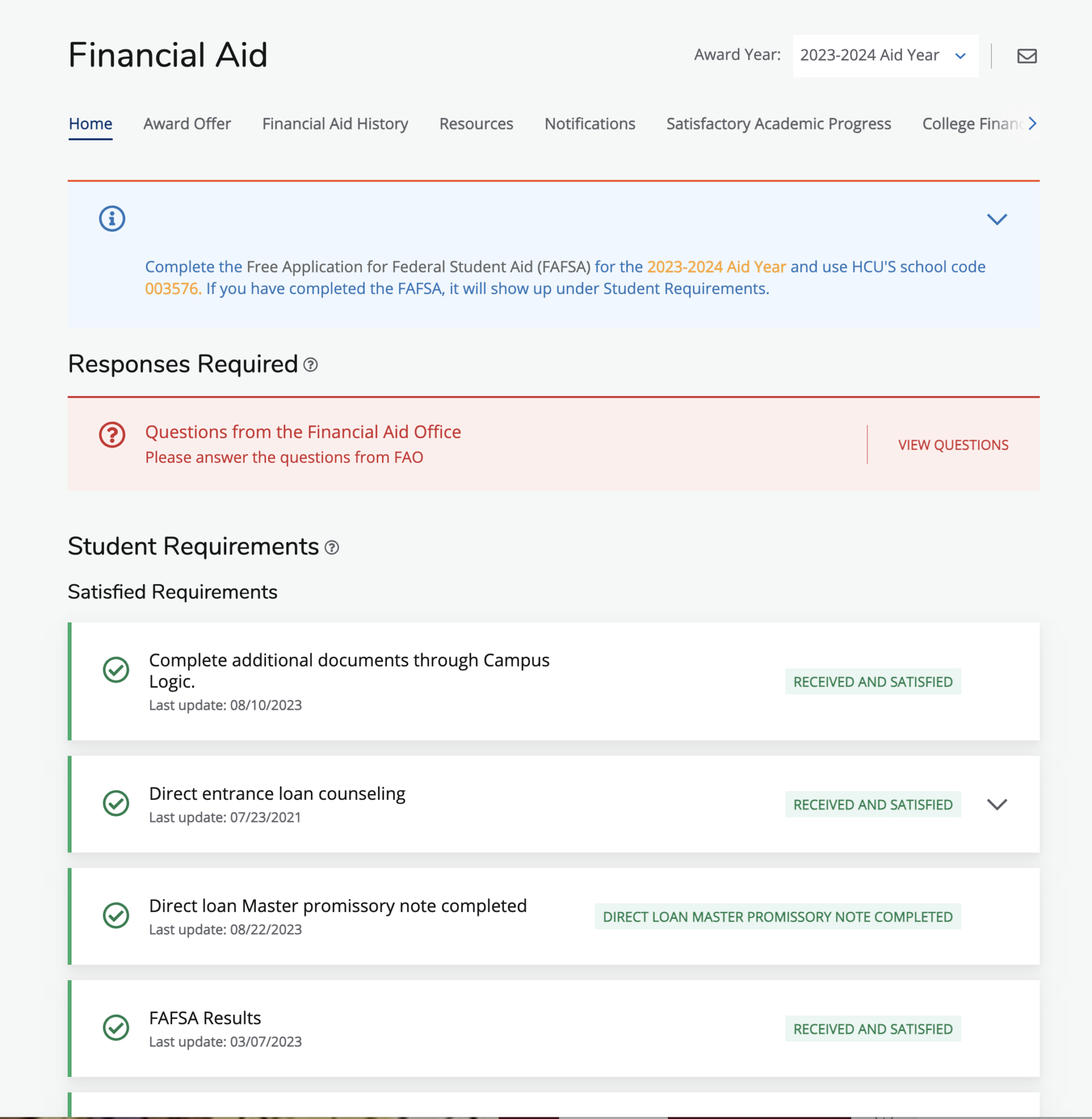Click help icon next to Responses Required
1092x1119 pixels.
tap(310, 364)
